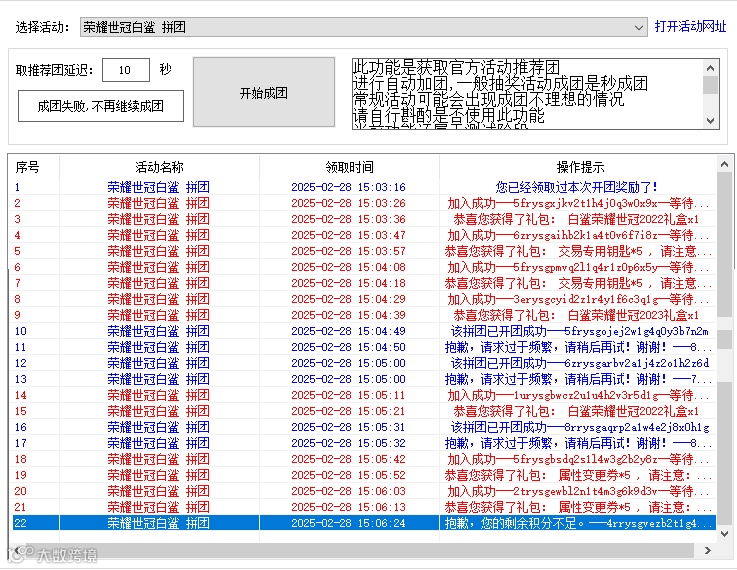Sort by the 领取时间 column header

(x=349, y=167)
